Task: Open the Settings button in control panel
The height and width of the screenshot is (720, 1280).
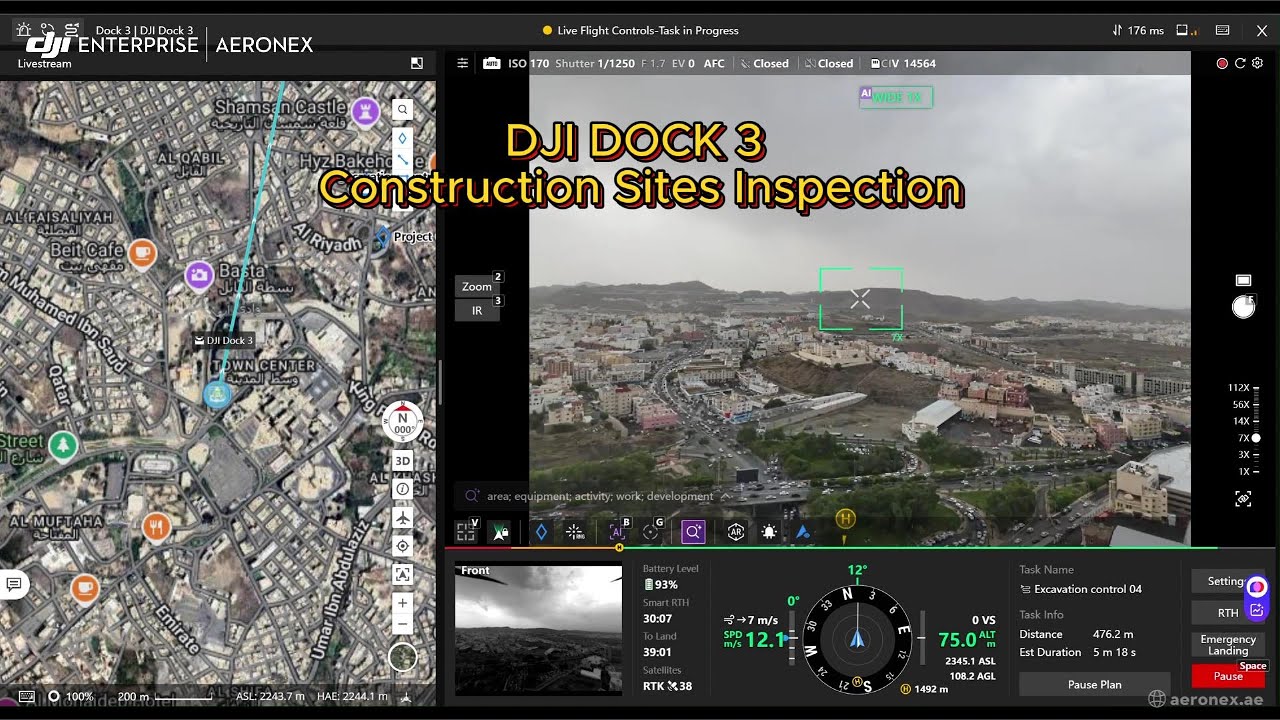Action: (x=1228, y=581)
